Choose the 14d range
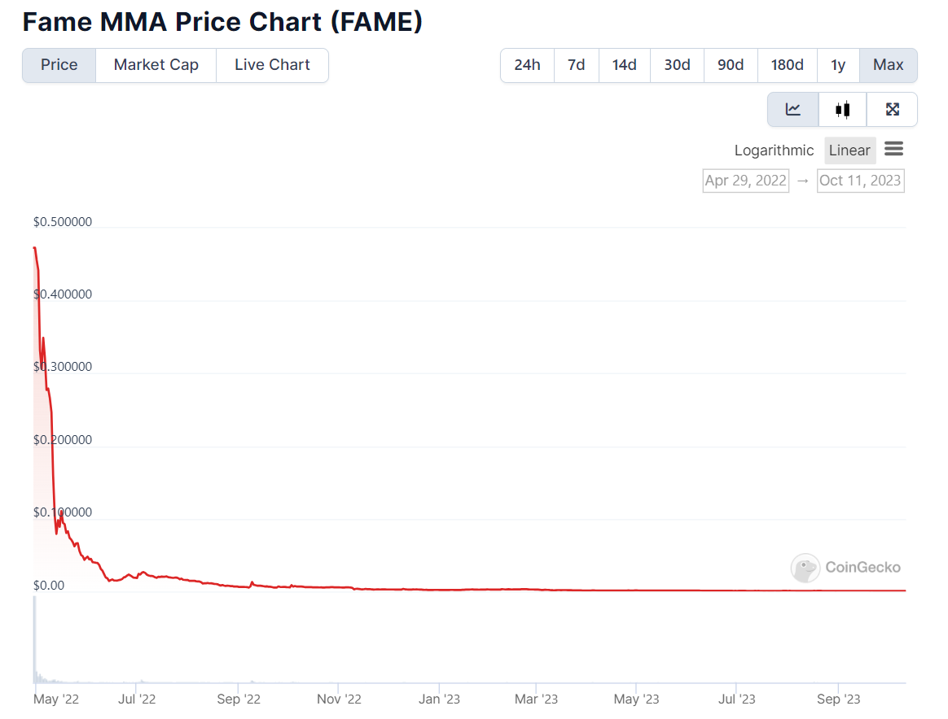This screenshot has height=719, width=948. [x=624, y=65]
